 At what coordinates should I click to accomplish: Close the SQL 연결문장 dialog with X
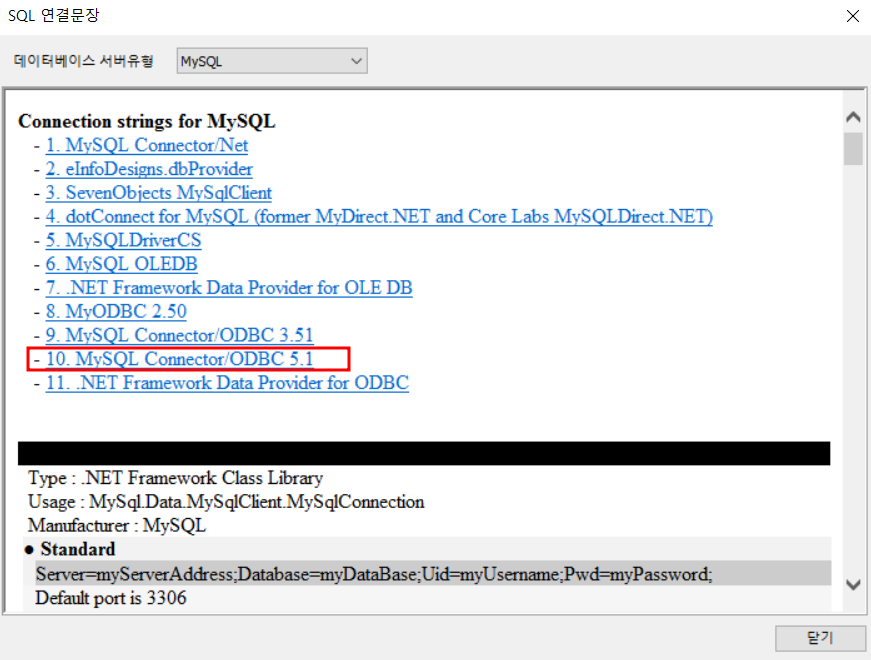click(853, 16)
